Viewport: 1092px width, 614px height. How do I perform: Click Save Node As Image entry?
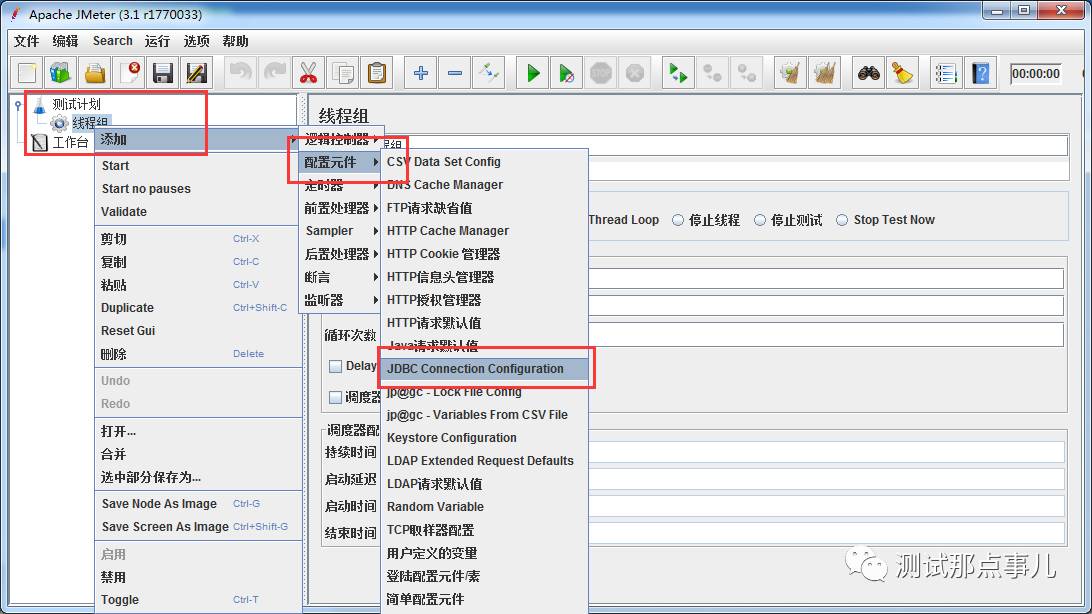(198, 504)
